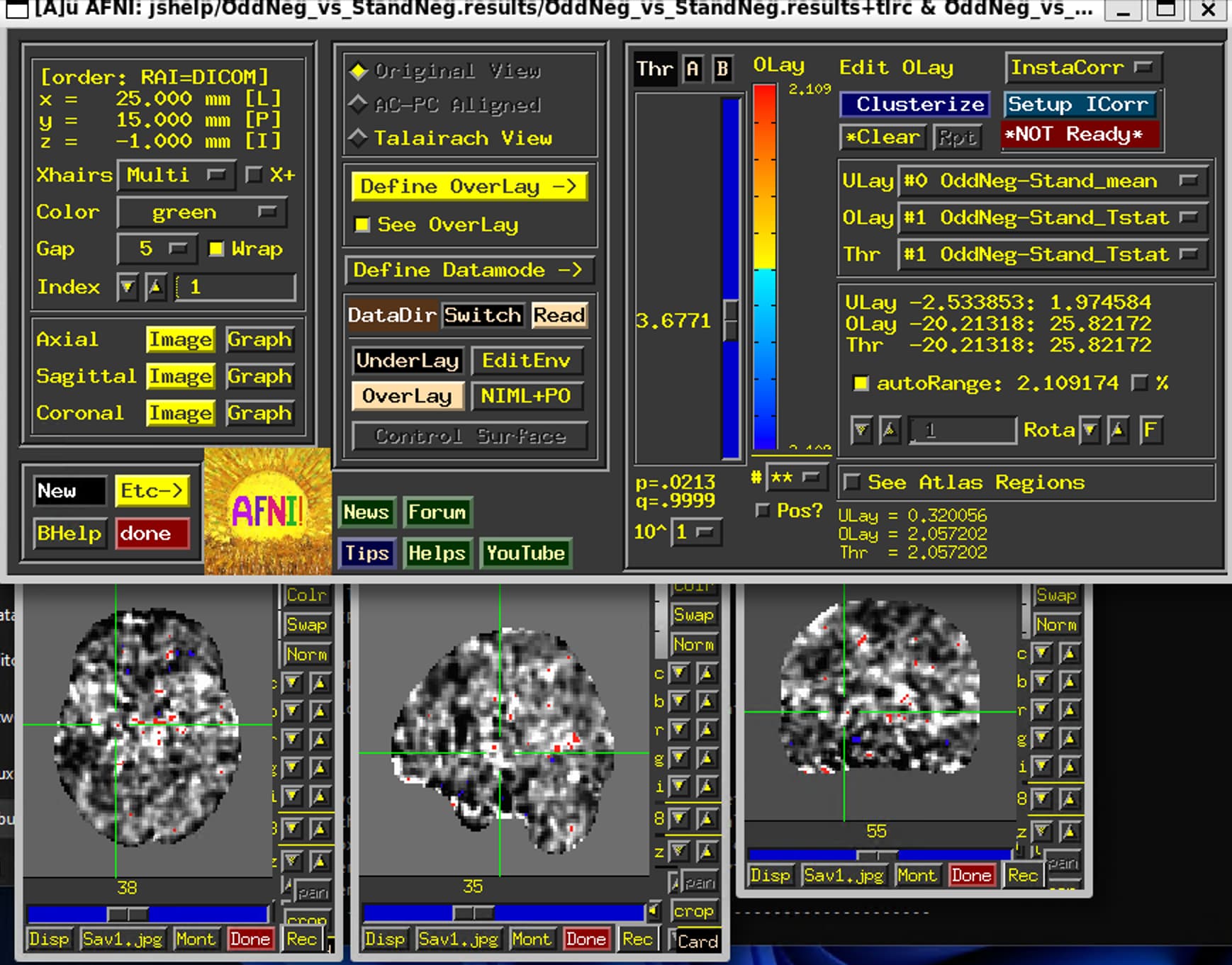The height and width of the screenshot is (965, 1232).
Task: Click the Thr label button
Action: coord(654,69)
